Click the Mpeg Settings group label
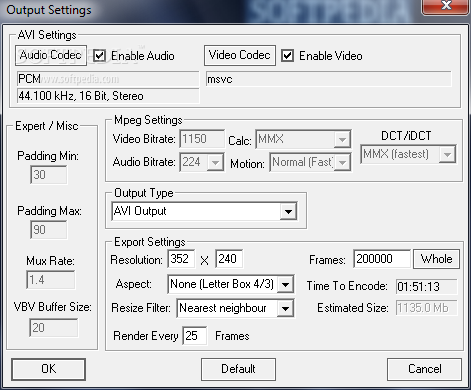 click(x=148, y=120)
